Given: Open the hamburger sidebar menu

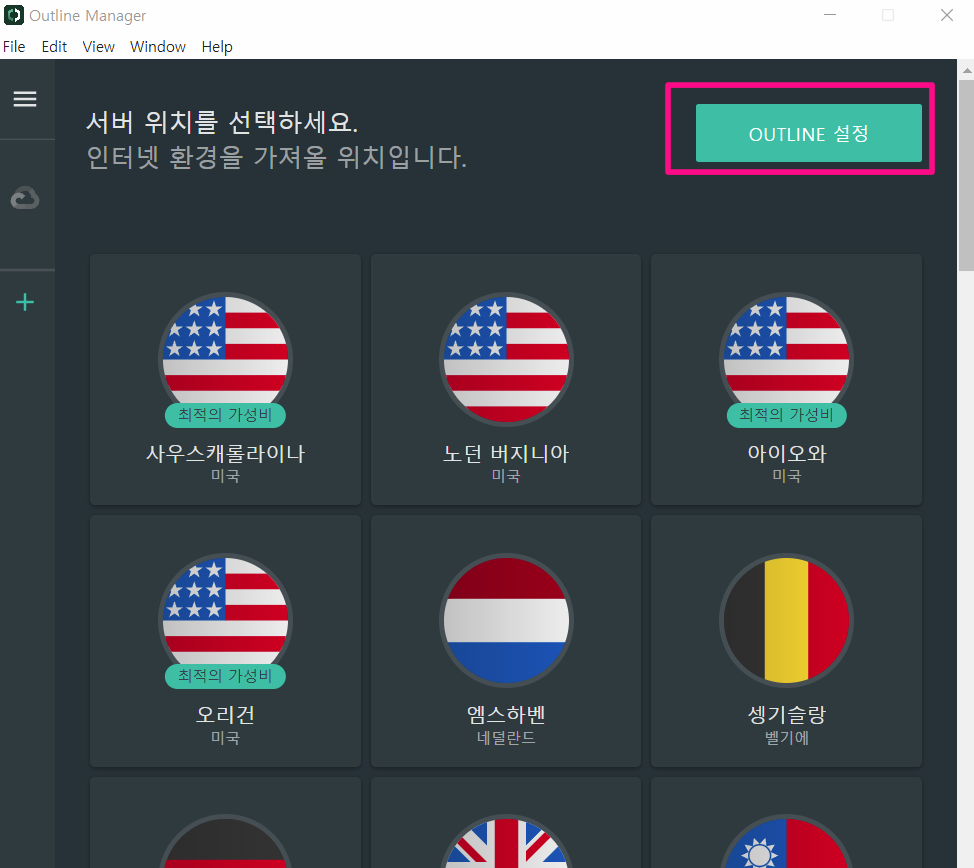Looking at the screenshot, I should pyautogui.click(x=25, y=99).
